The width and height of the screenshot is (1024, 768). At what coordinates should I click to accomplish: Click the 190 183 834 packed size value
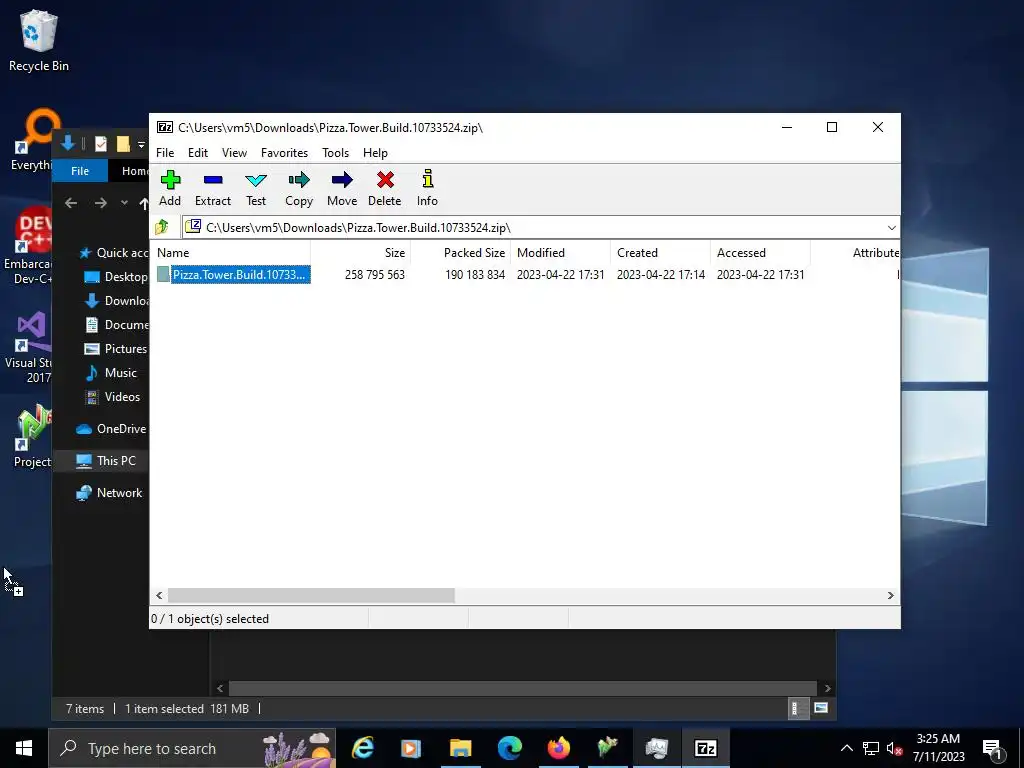click(475, 275)
